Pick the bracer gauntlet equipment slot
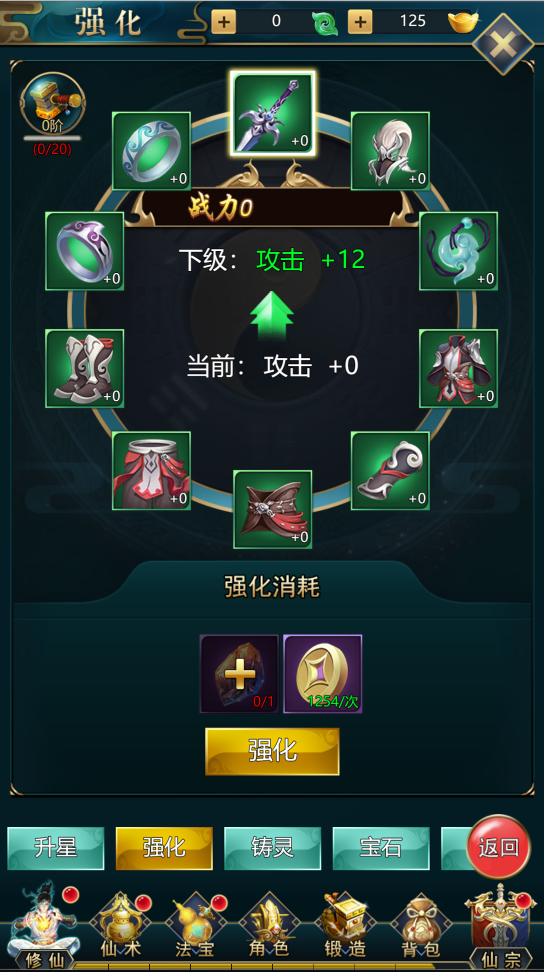This screenshot has height=972, width=544. click(x=390, y=471)
